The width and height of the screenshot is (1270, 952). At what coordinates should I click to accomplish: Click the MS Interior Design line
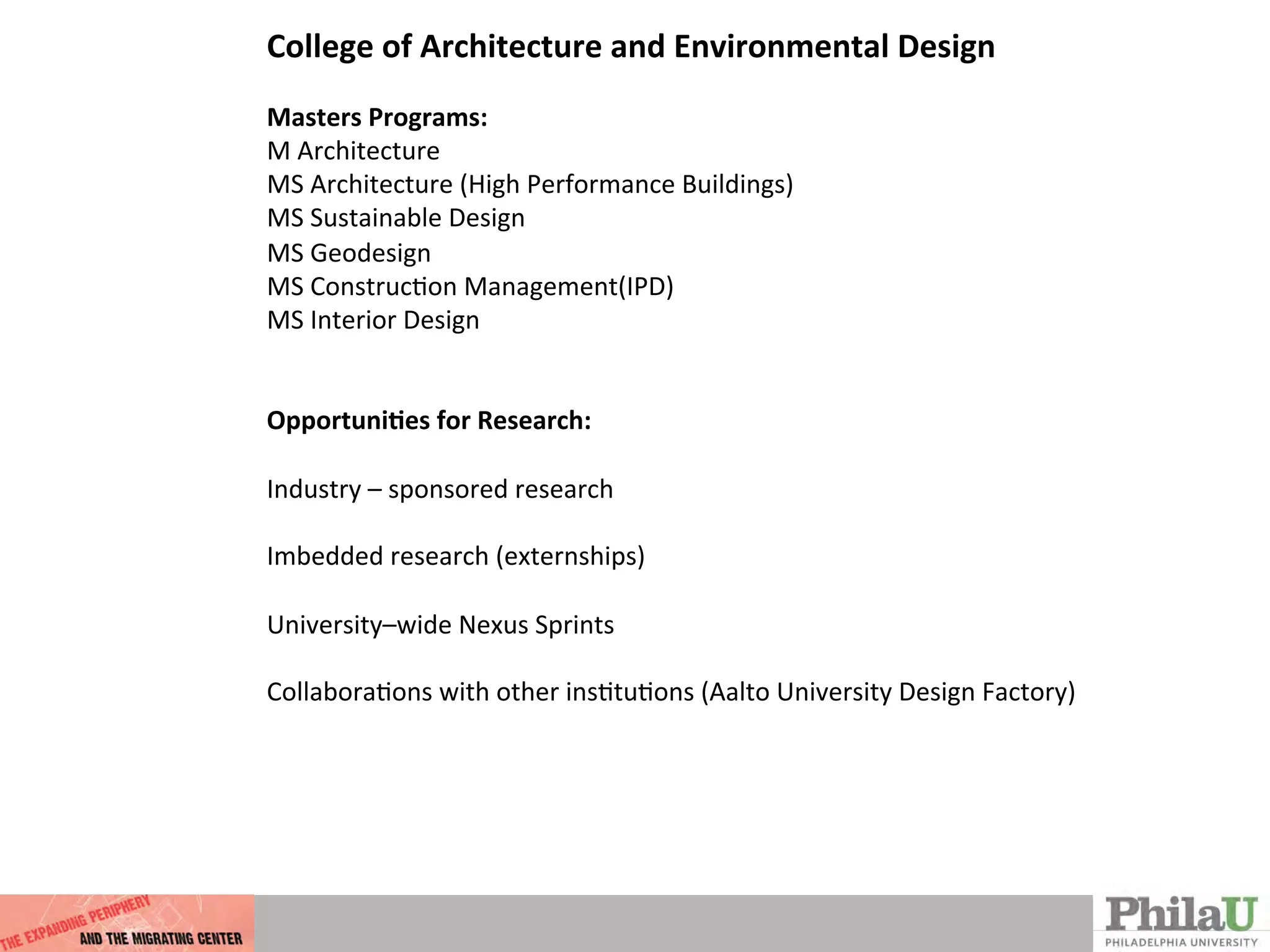pyautogui.click(x=373, y=320)
